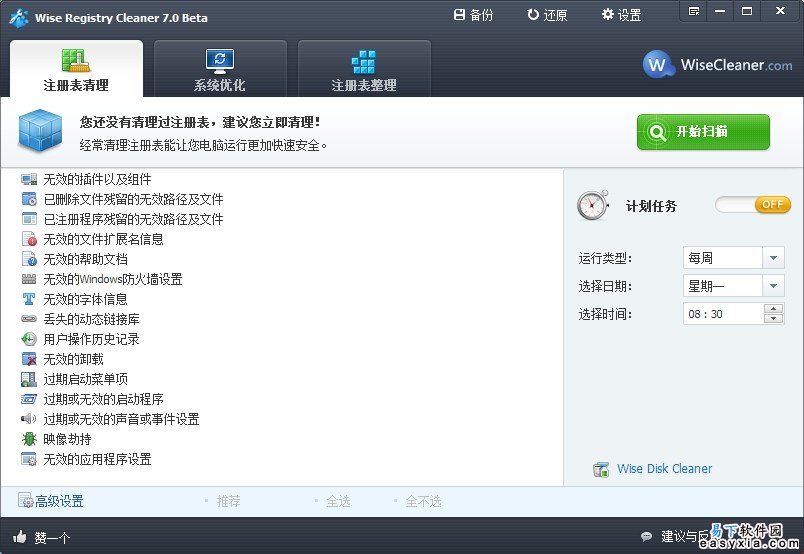Click the 赞一个 thumbs-up icon
This screenshot has width=804, height=554.
[x=20, y=537]
